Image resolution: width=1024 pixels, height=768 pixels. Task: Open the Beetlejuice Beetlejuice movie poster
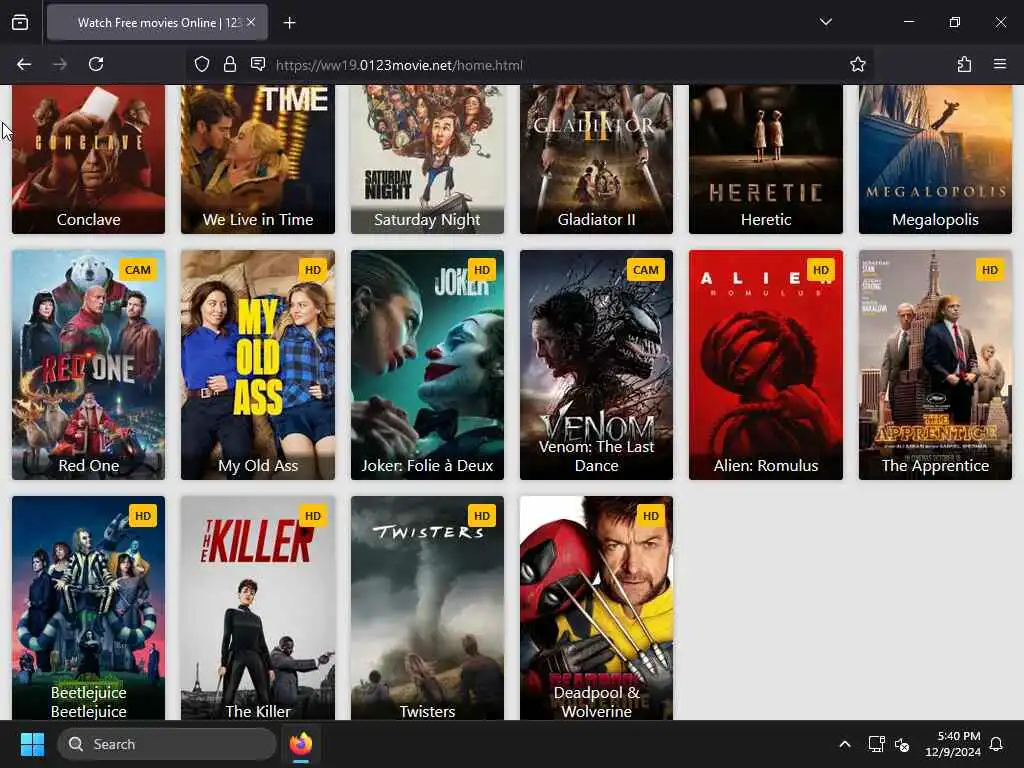click(88, 608)
